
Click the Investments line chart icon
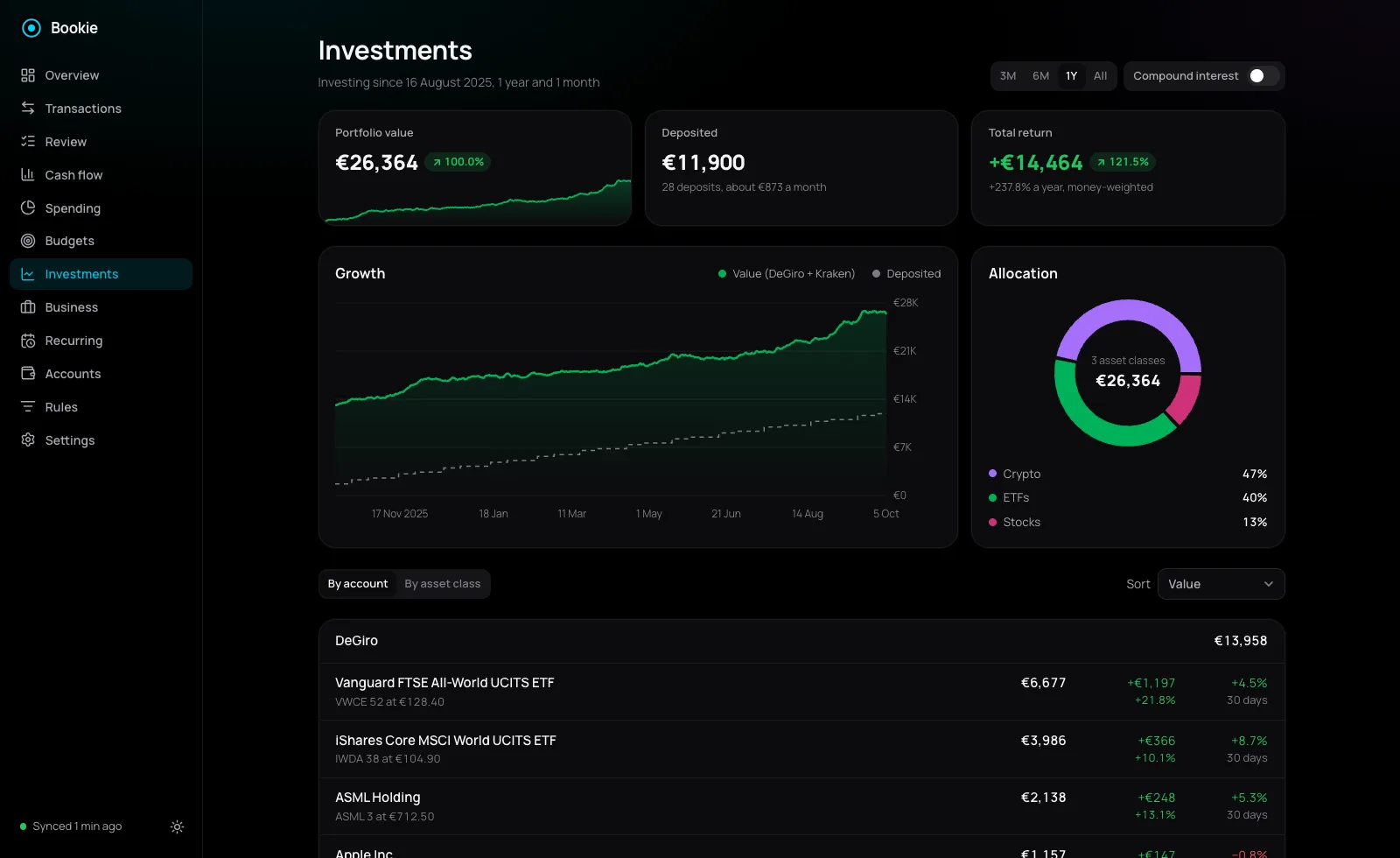28,274
